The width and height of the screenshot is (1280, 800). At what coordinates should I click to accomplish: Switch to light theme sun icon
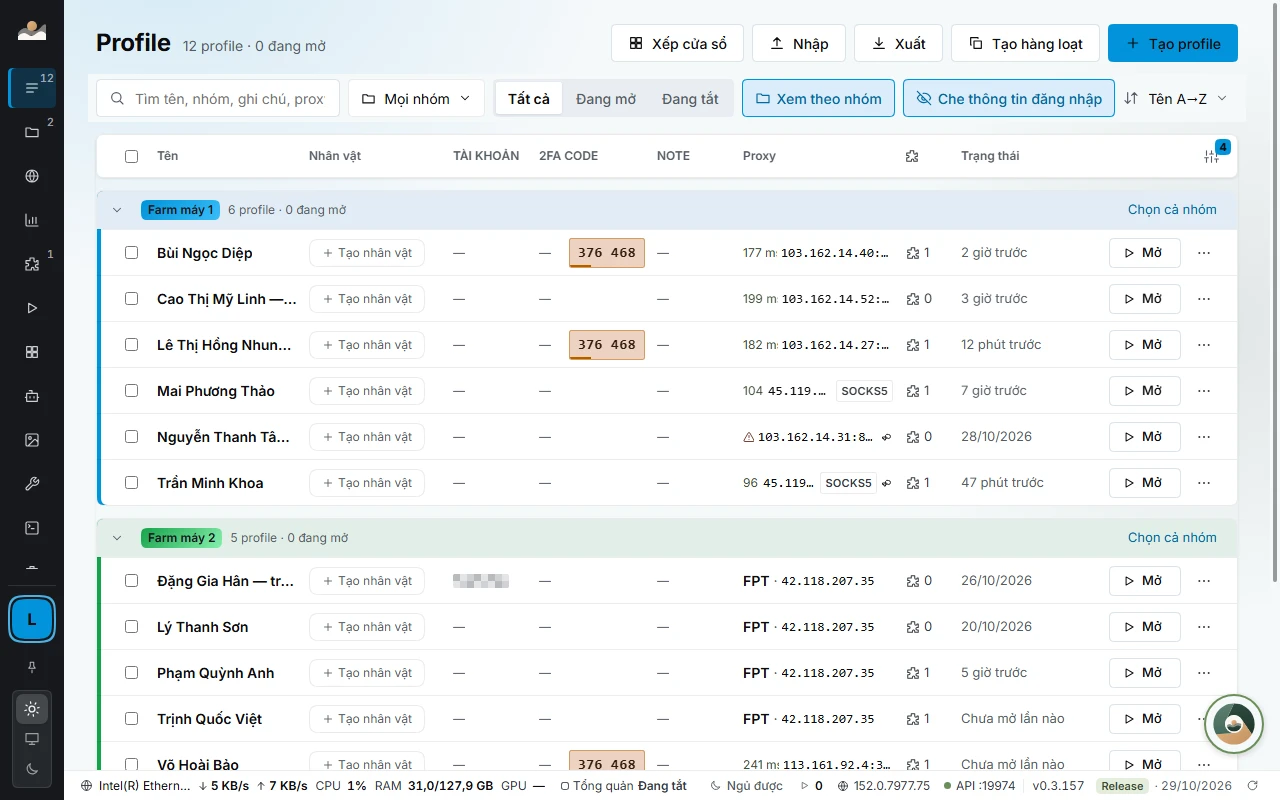pyautogui.click(x=32, y=709)
